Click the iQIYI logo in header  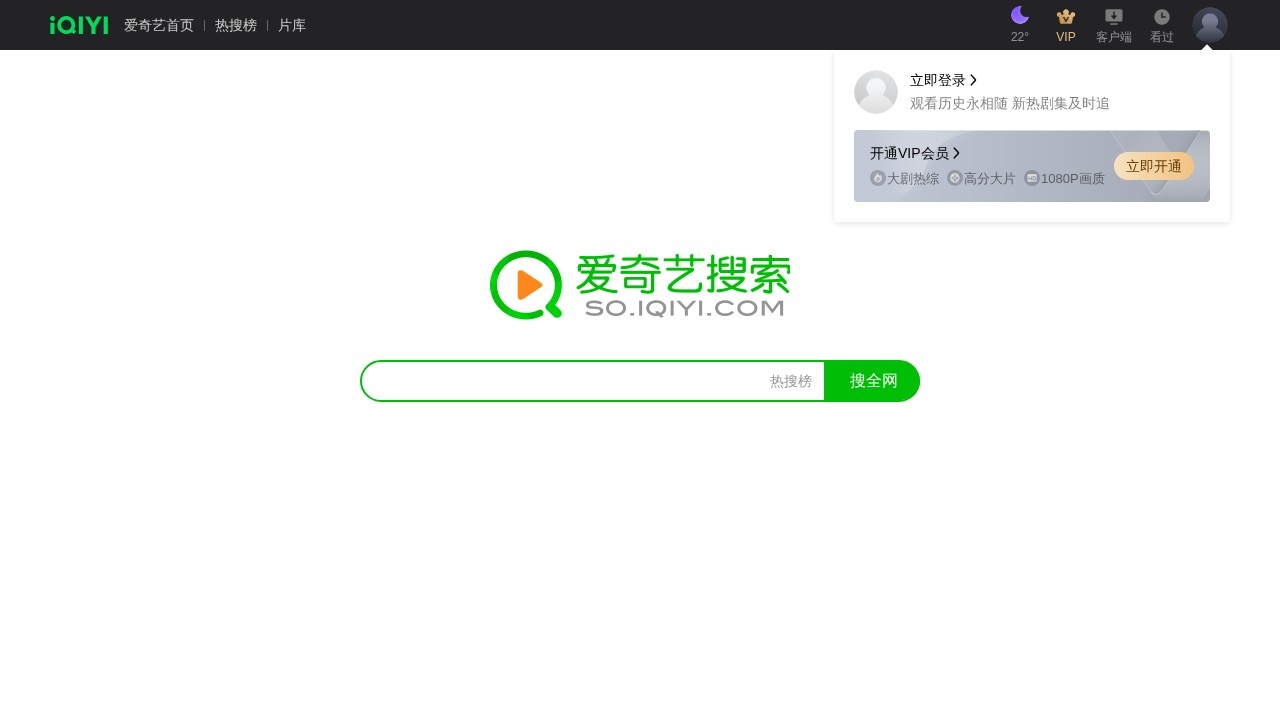pyautogui.click(x=79, y=25)
